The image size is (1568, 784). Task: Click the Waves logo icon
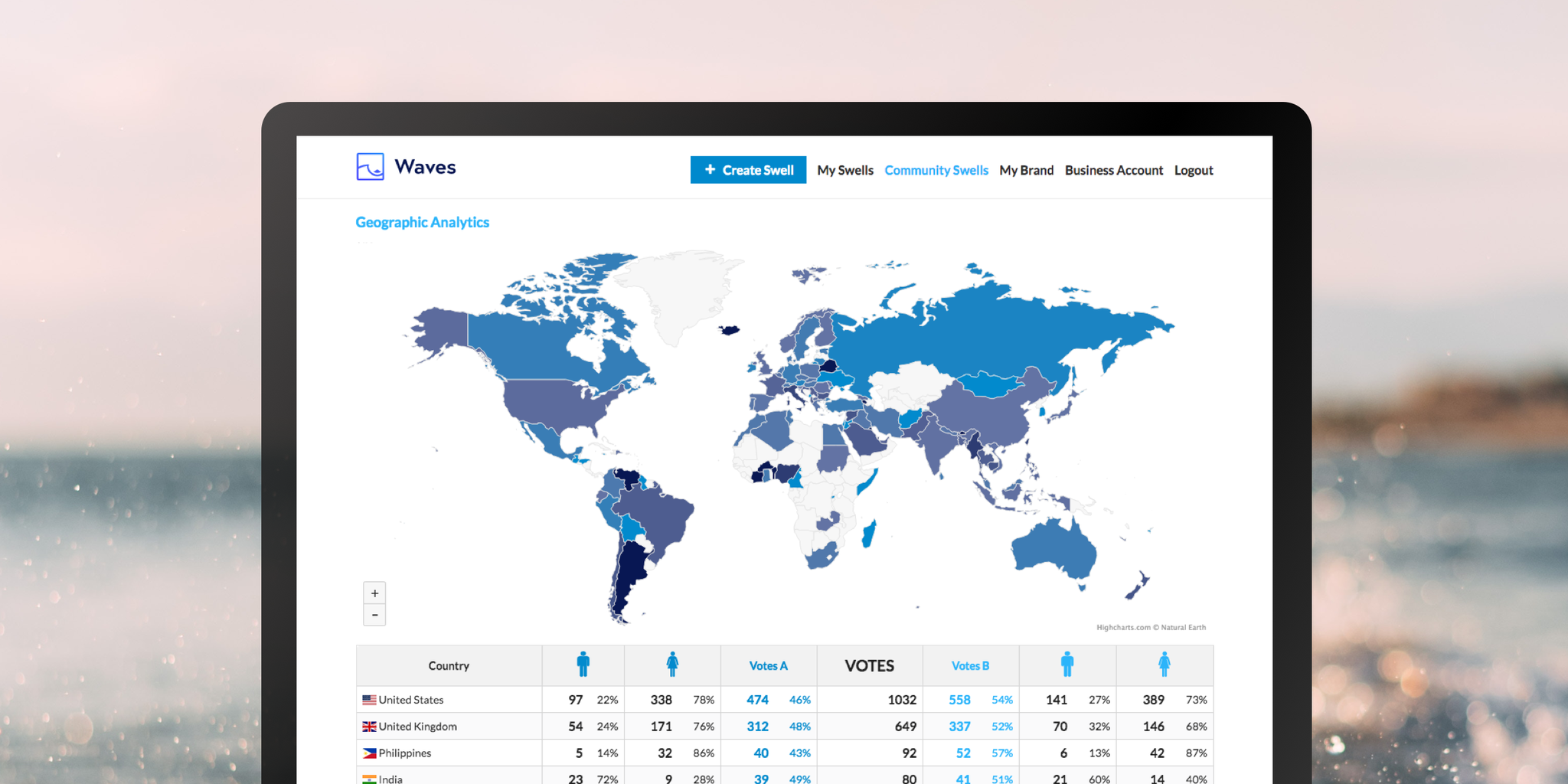[370, 167]
